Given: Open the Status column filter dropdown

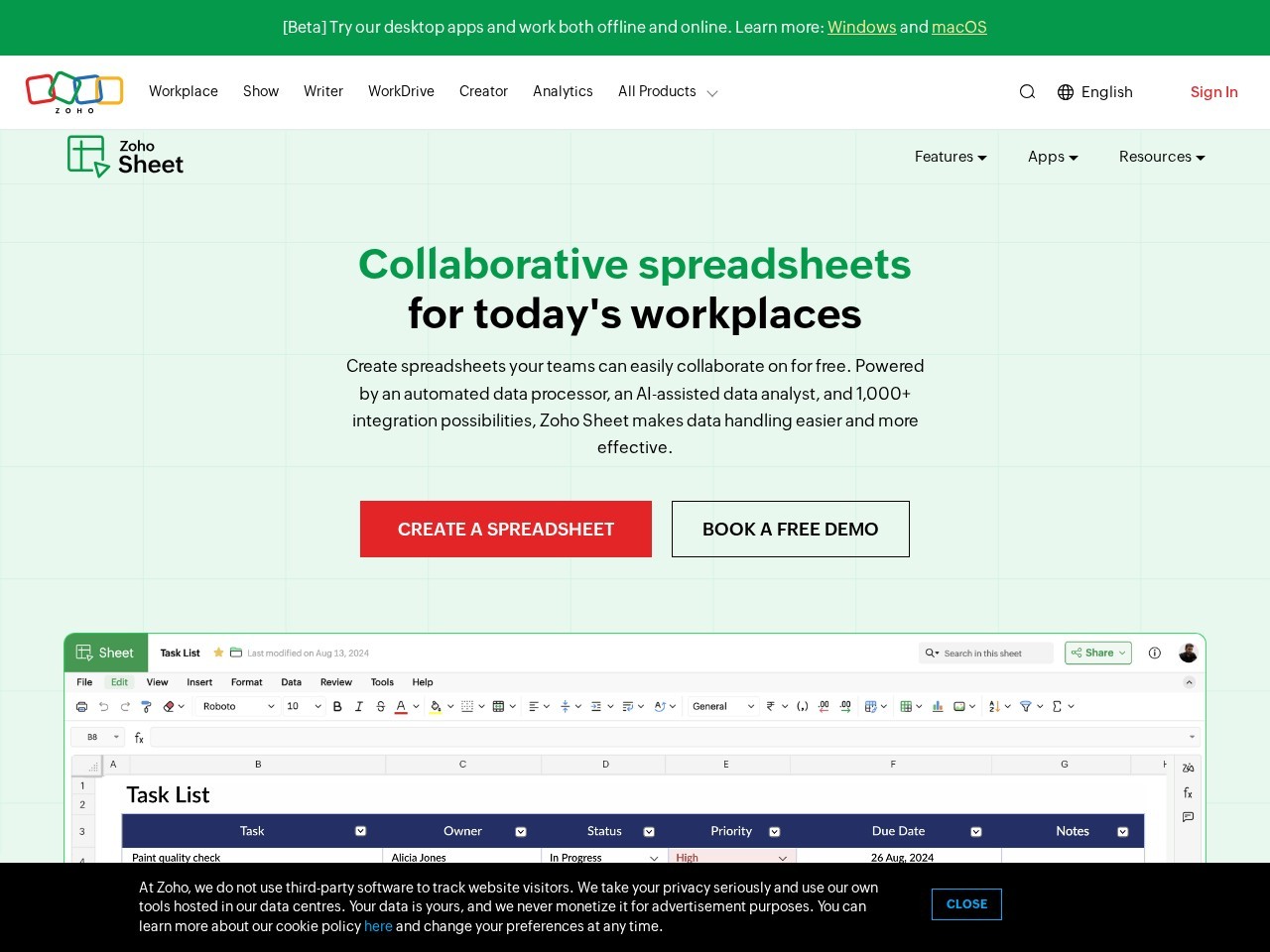Looking at the screenshot, I should [649, 831].
